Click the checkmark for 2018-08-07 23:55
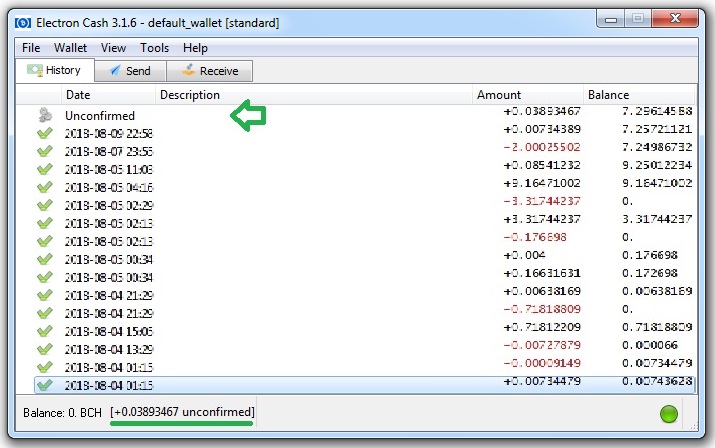This screenshot has height=448, width=715. pos(45,151)
